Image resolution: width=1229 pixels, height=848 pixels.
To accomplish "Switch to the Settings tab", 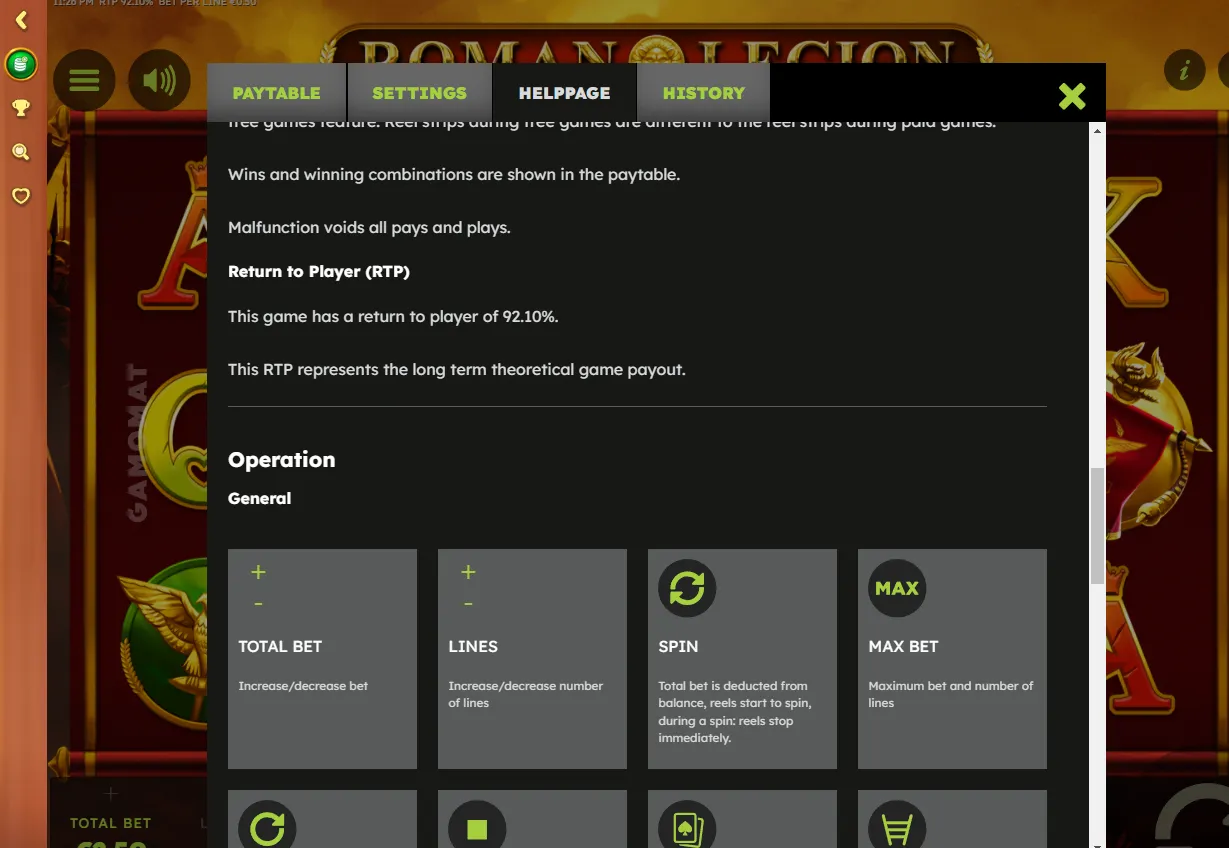I will (x=419, y=93).
